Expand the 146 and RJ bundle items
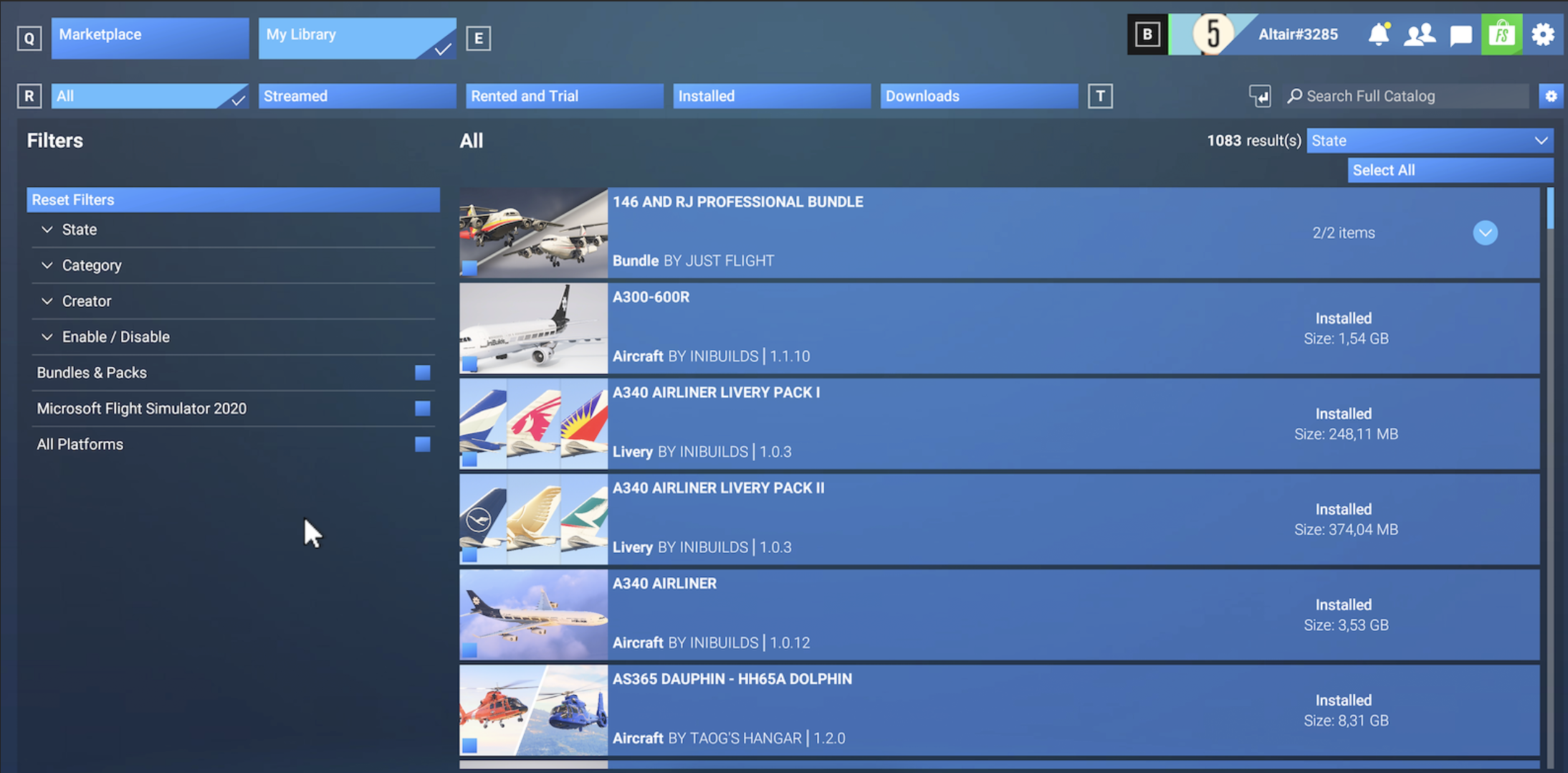The width and height of the screenshot is (1568, 773). coord(1485,233)
